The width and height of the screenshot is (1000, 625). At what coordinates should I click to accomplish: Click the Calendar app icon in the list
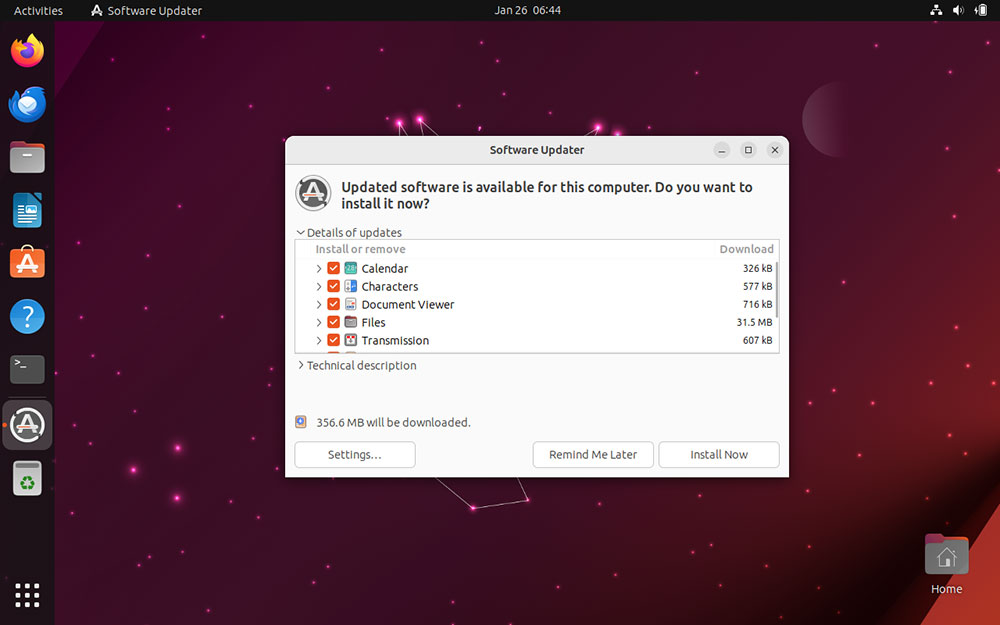coord(351,268)
